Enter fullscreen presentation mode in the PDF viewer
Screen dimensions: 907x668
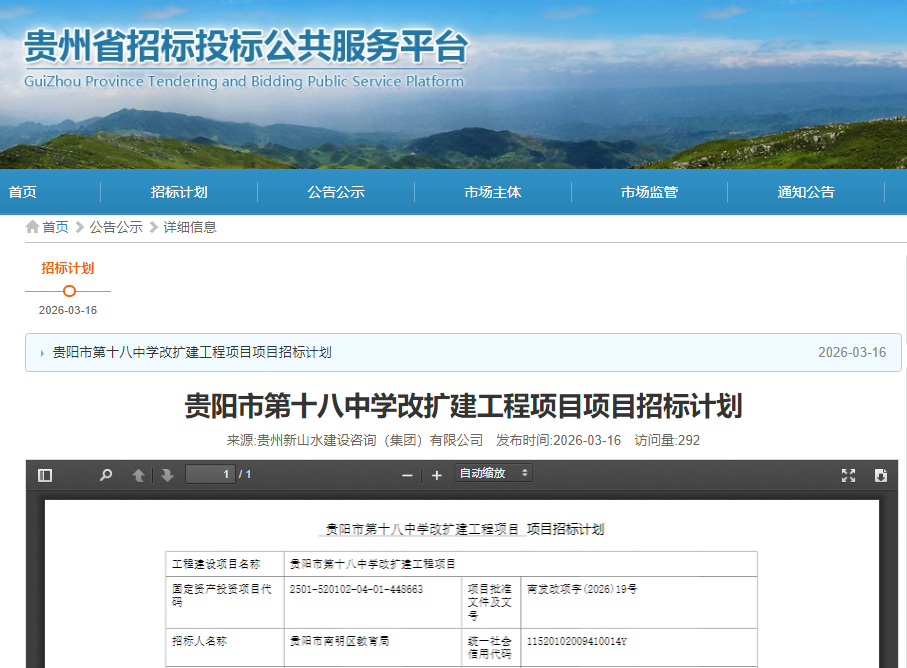click(x=849, y=475)
